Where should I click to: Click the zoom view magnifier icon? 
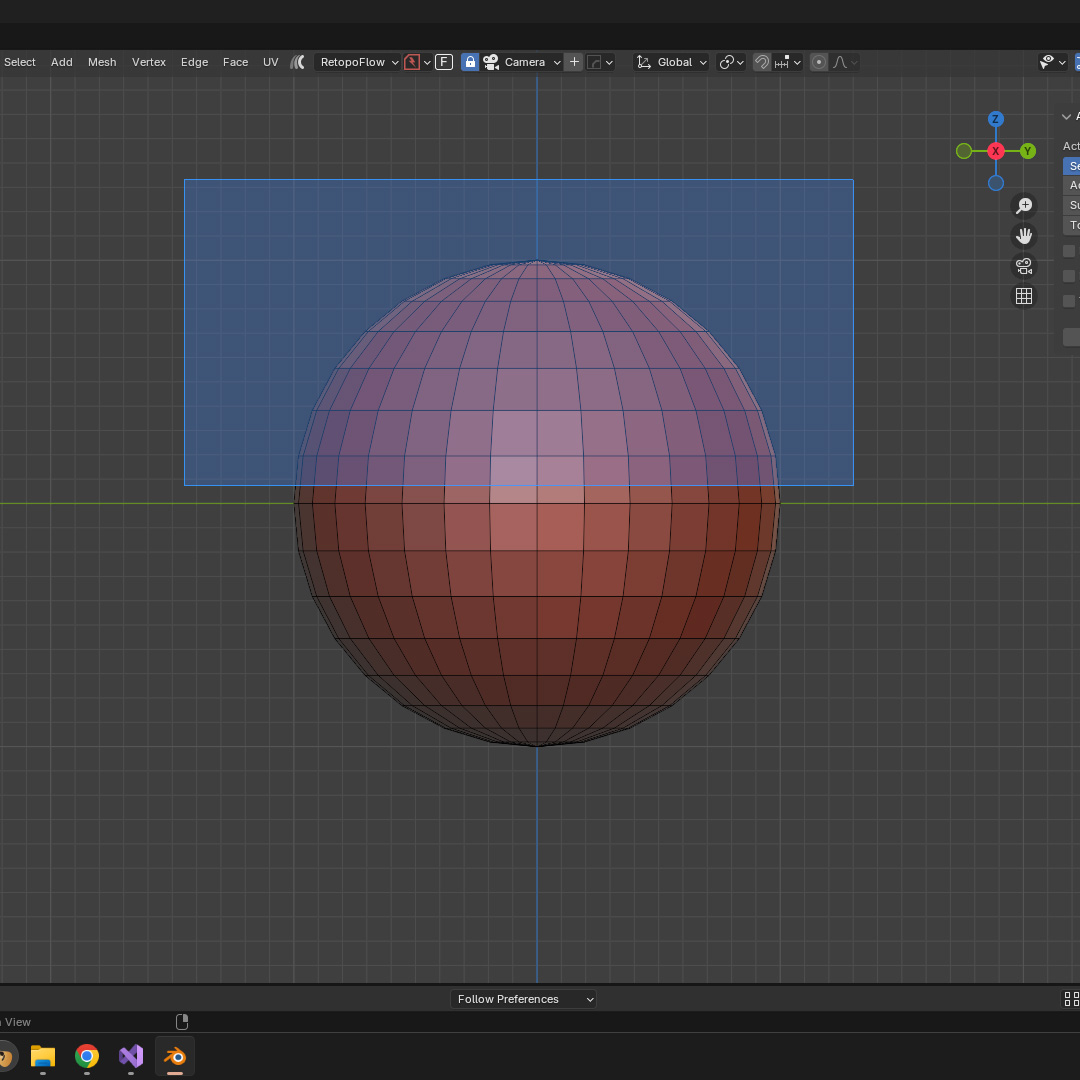1024,206
